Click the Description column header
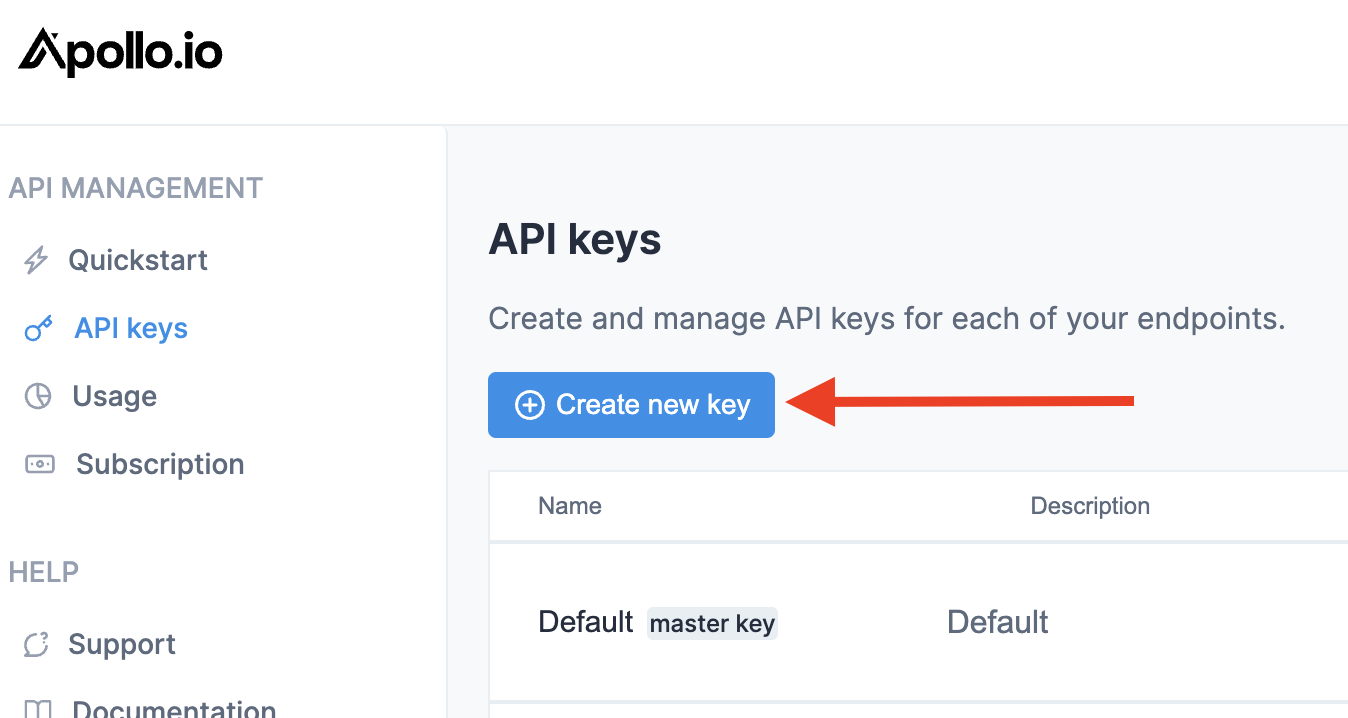1348x718 pixels. pyautogui.click(x=1090, y=505)
